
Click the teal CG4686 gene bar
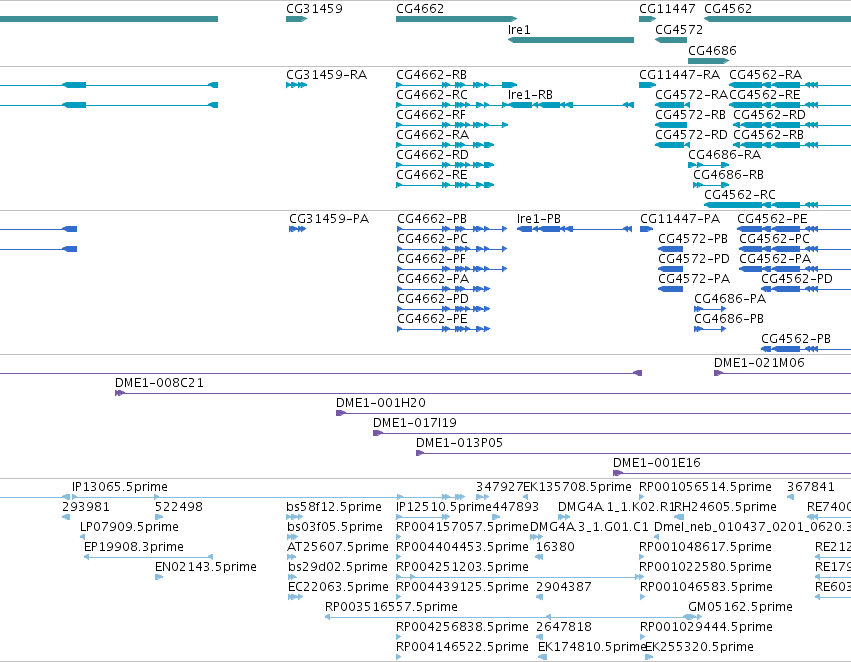pyautogui.click(x=708, y=61)
